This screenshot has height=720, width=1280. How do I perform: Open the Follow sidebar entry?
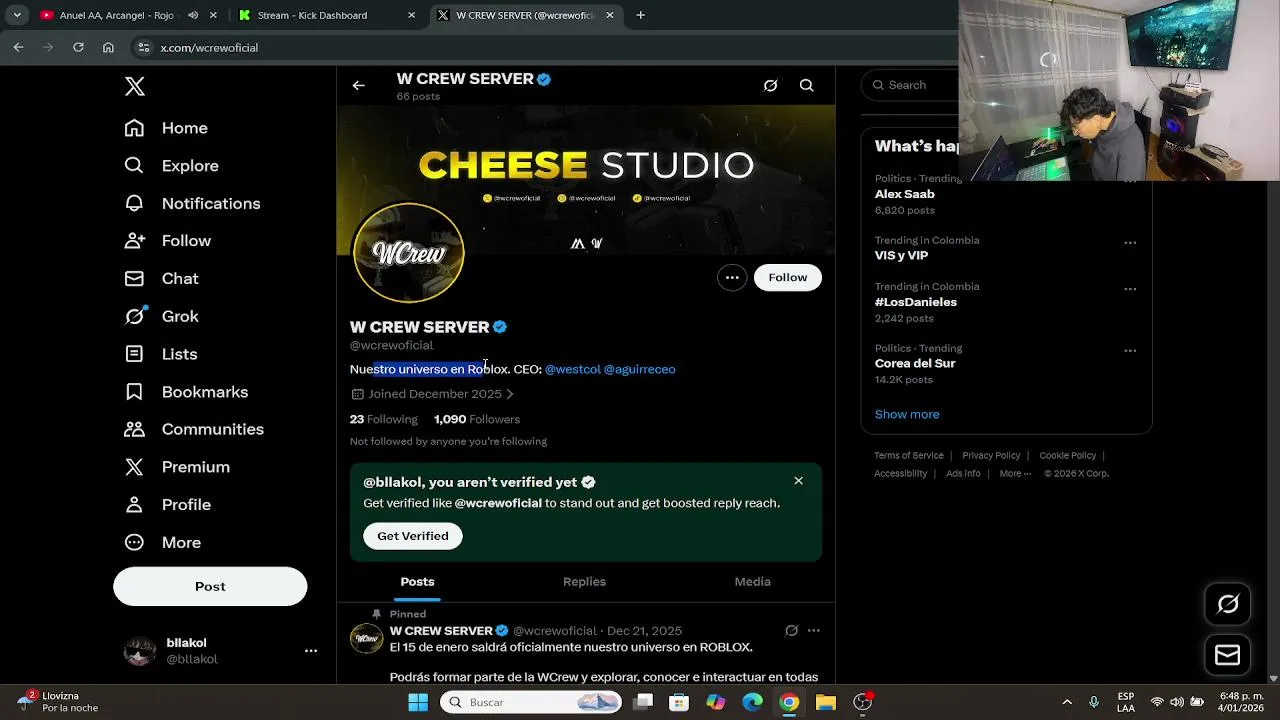pos(167,241)
